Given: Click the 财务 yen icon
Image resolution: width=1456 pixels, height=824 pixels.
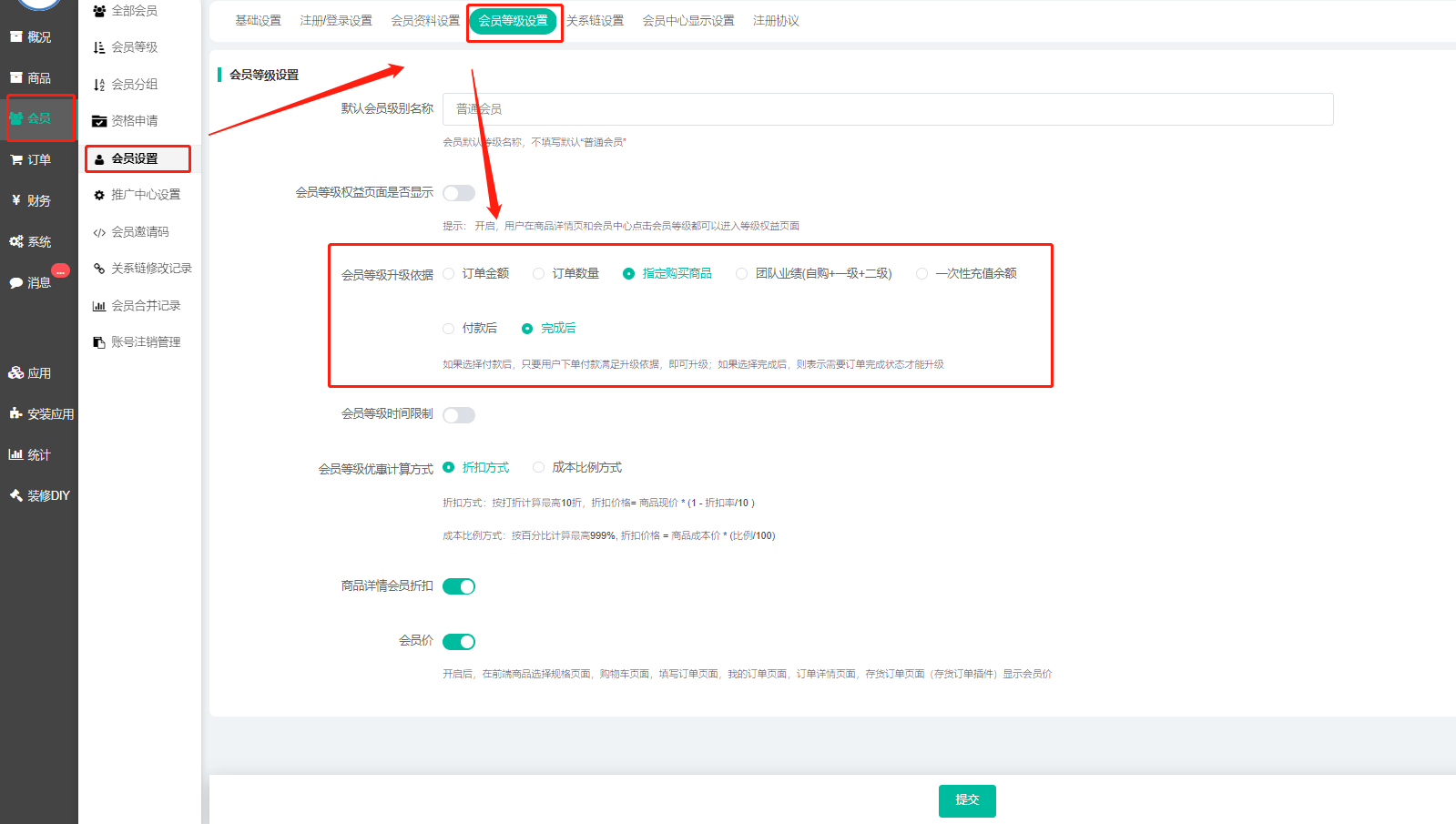Looking at the screenshot, I should pos(15,200).
